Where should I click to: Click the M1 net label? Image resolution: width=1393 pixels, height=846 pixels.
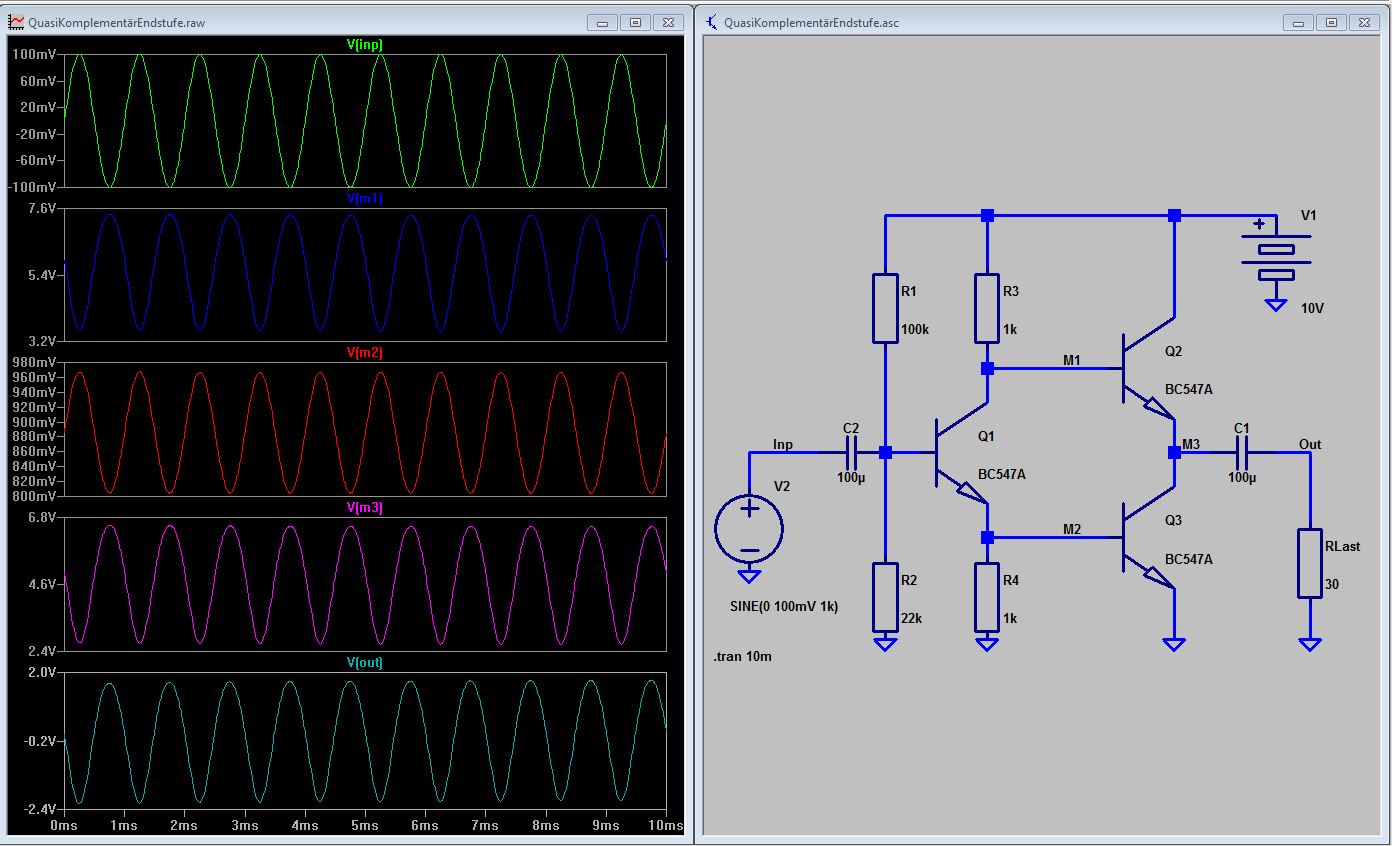[1072, 360]
